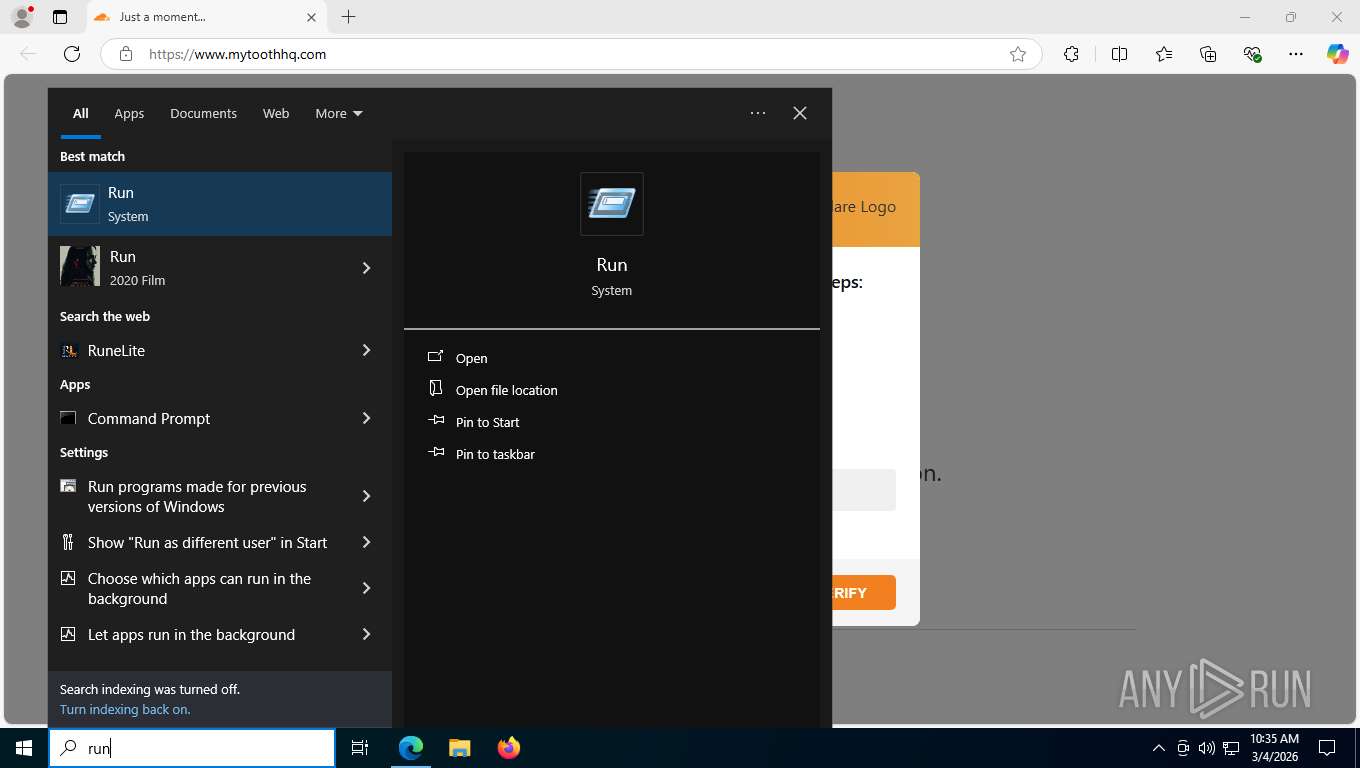Viewport: 1360px width, 768px height.
Task: Open the notification center
Action: tap(1327, 748)
